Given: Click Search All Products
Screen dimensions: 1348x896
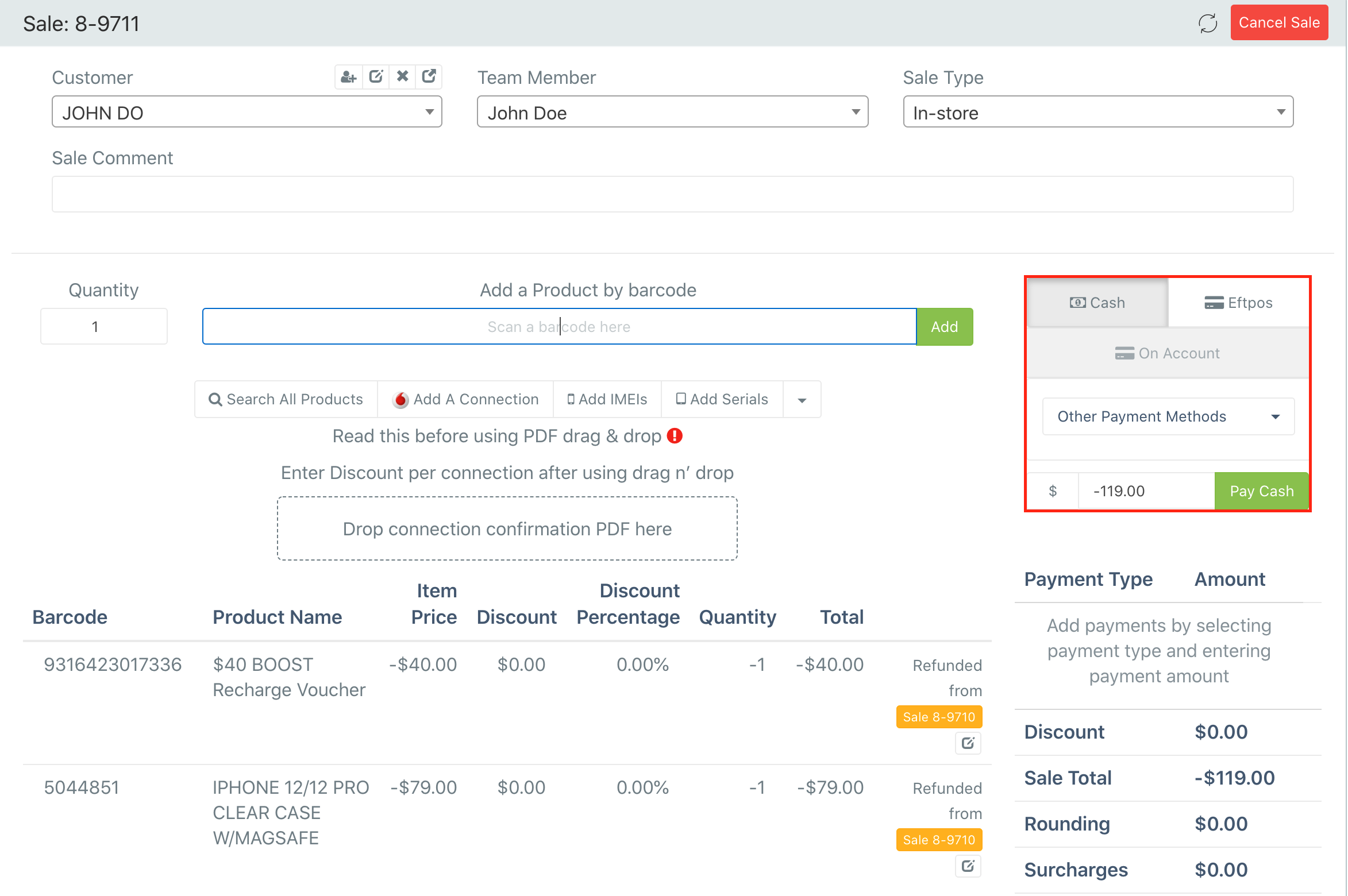Looking at the screenshot, I should [x=286, y=400].
